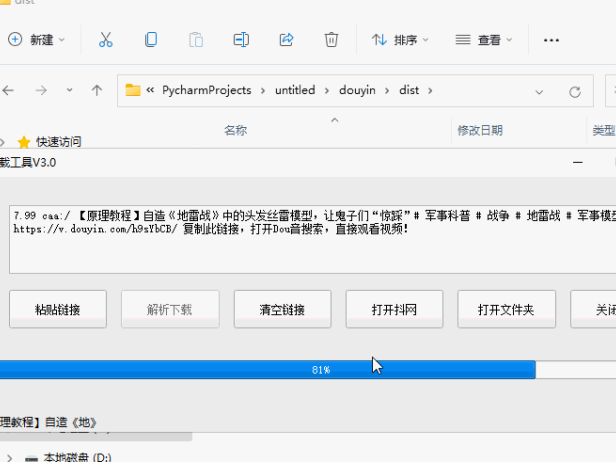This screenshot has height=462, width=616.
Task: Click the douyin breadcrumb segment
Action: pyautogui.click(x=357, y=90)
